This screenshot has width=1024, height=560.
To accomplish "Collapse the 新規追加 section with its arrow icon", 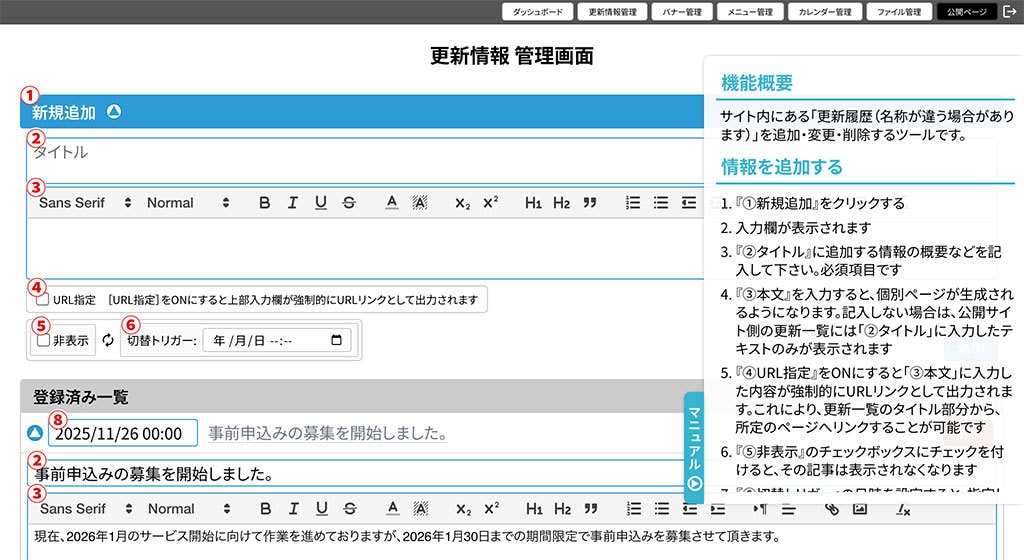I will 114,112.
